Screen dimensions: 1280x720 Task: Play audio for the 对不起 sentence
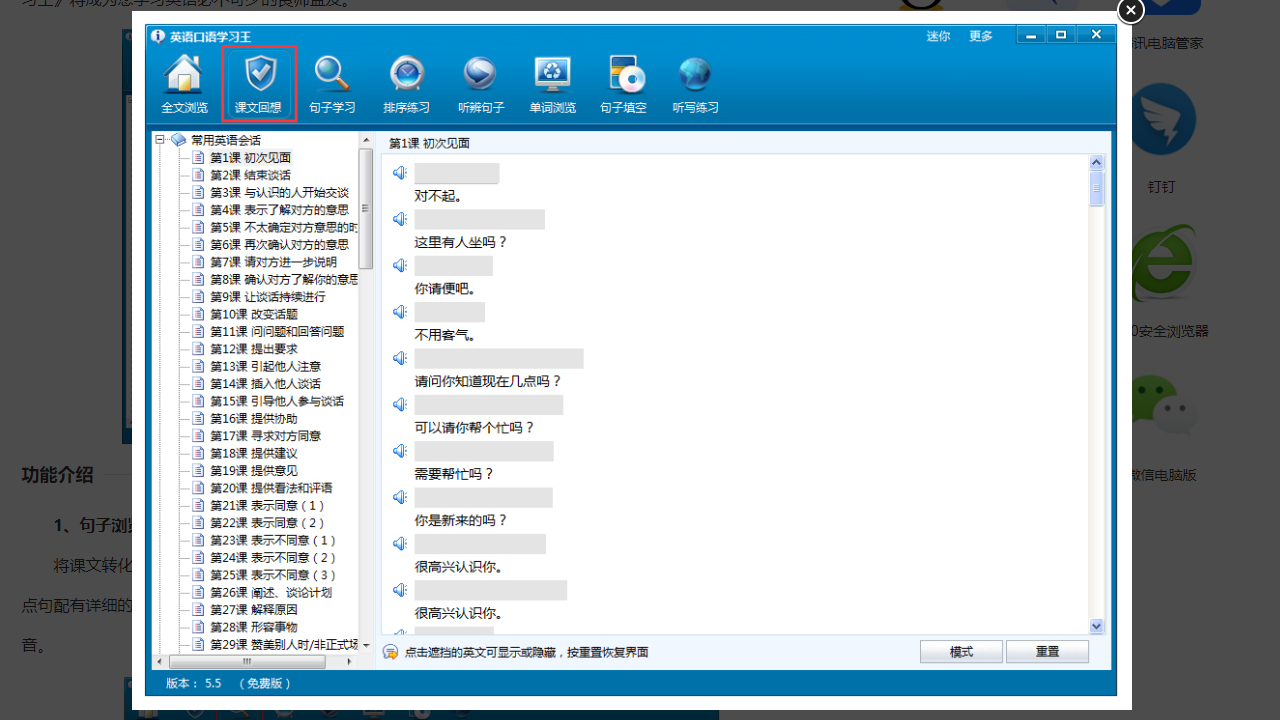(x=399, y=172)
